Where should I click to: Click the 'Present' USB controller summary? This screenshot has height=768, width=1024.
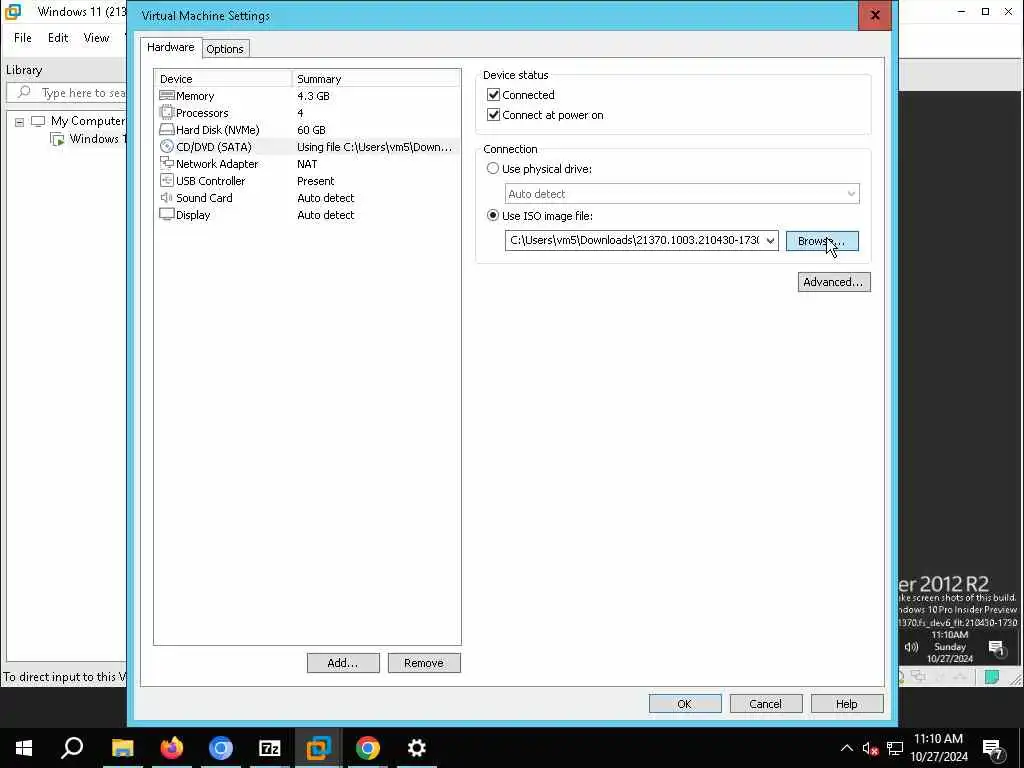pos(315,181)
